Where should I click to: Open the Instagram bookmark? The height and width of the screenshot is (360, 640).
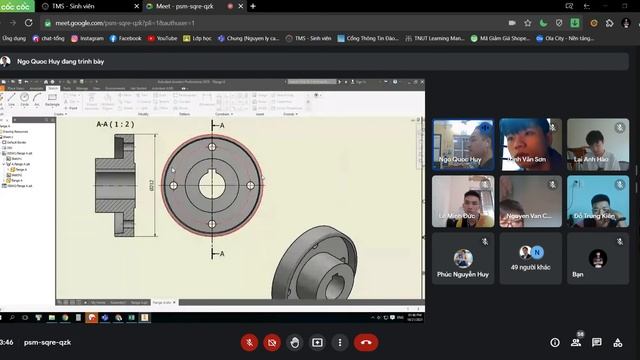click(x=87, y=38)
